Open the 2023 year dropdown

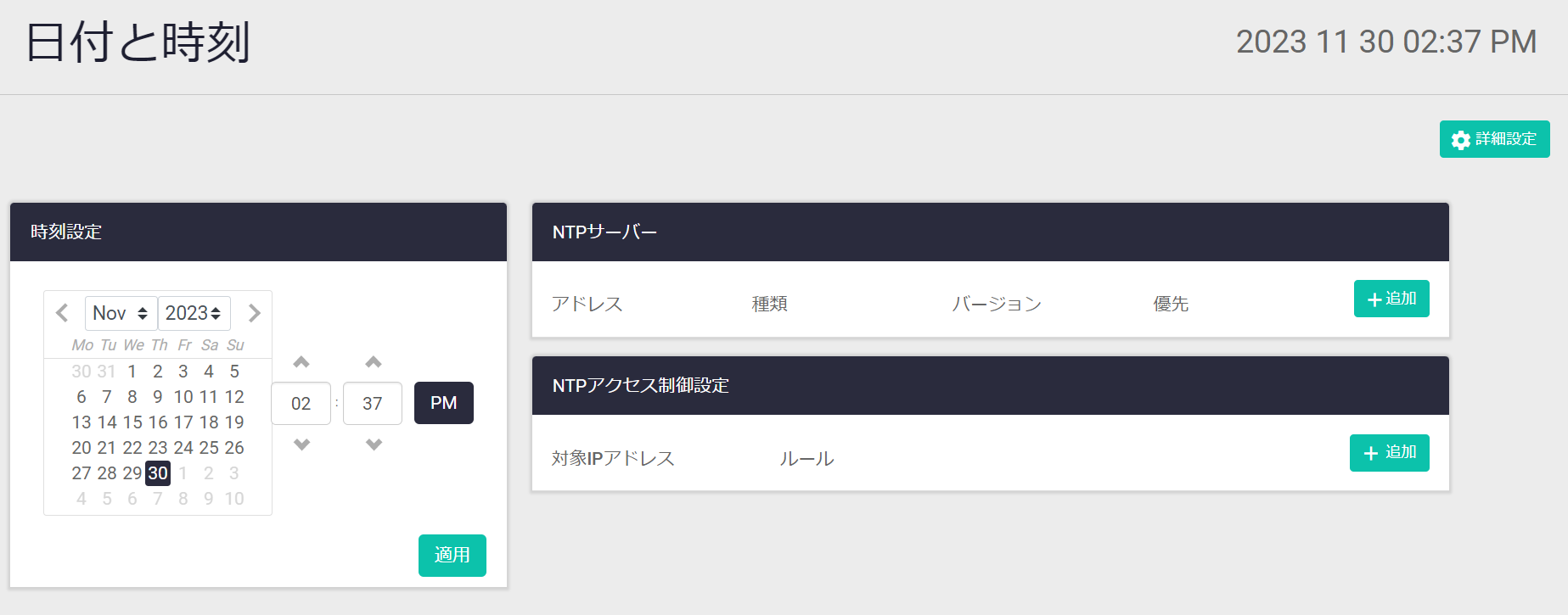pyautogui.click(x=194, y=313)
